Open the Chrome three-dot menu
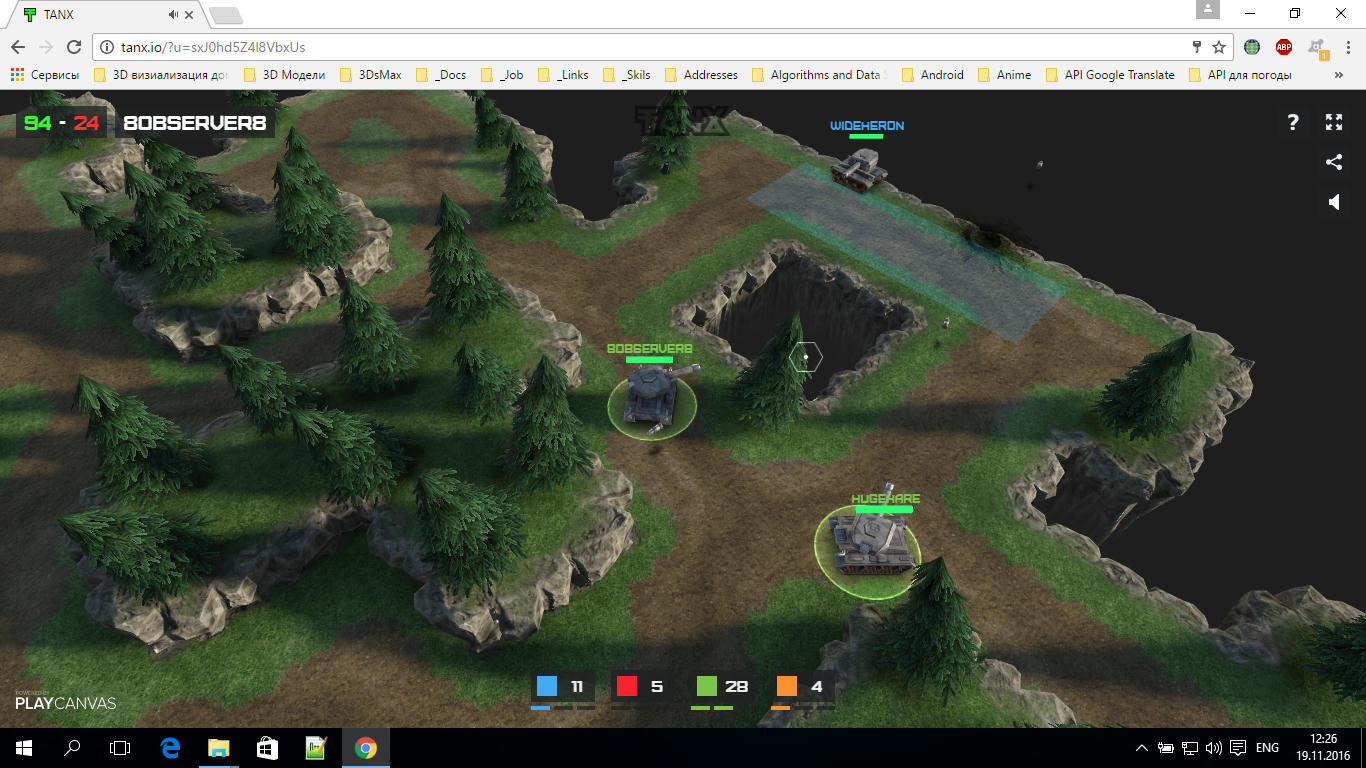Viewport: 1366px width, 768px height. pos(1347,47)
